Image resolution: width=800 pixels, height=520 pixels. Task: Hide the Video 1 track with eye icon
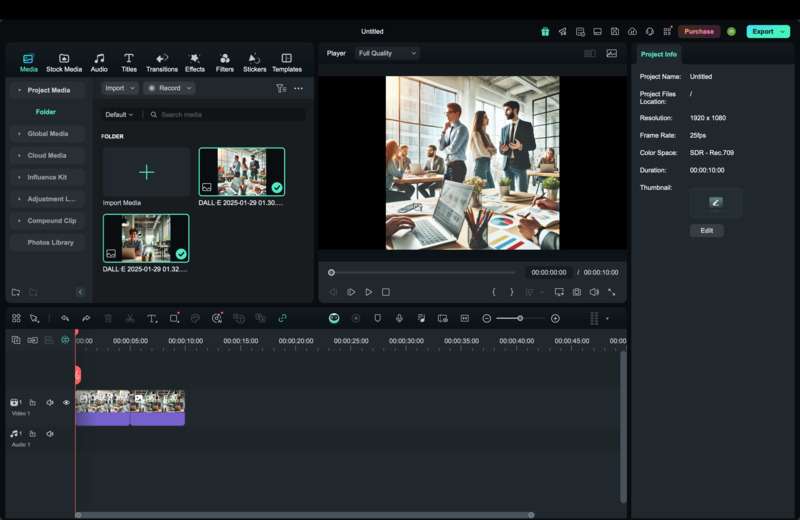click(66, 403)
